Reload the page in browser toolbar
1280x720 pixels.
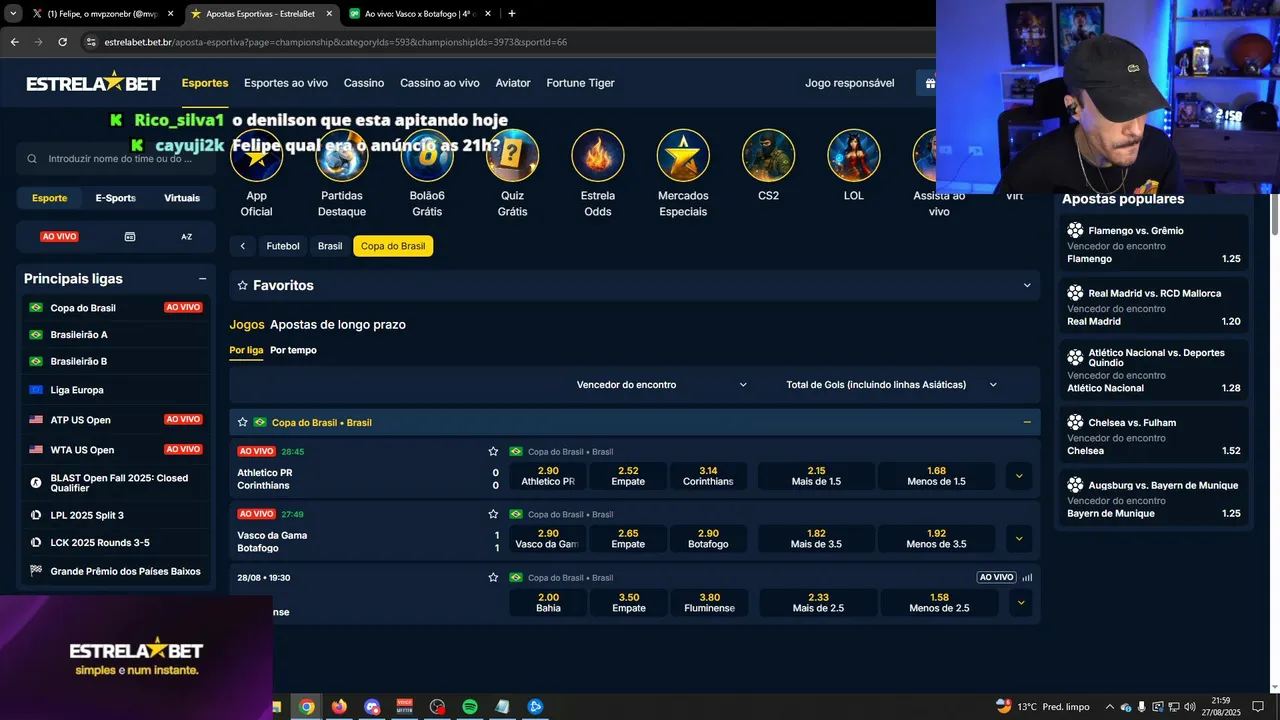click(62, 42)
